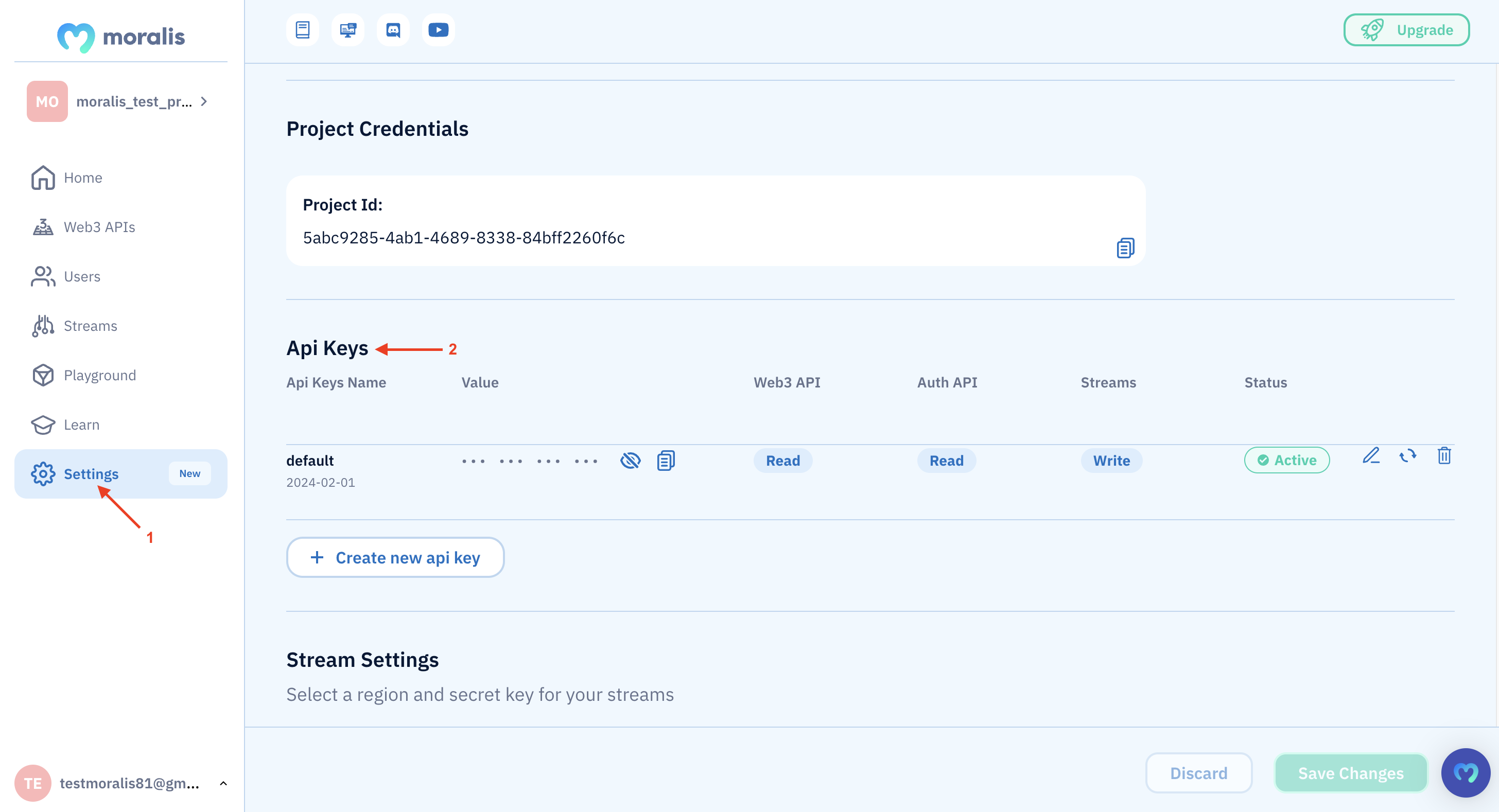Screen dimensions: 1499x812
Task: Click the Streams Write badge
Action: (1111, 461)
